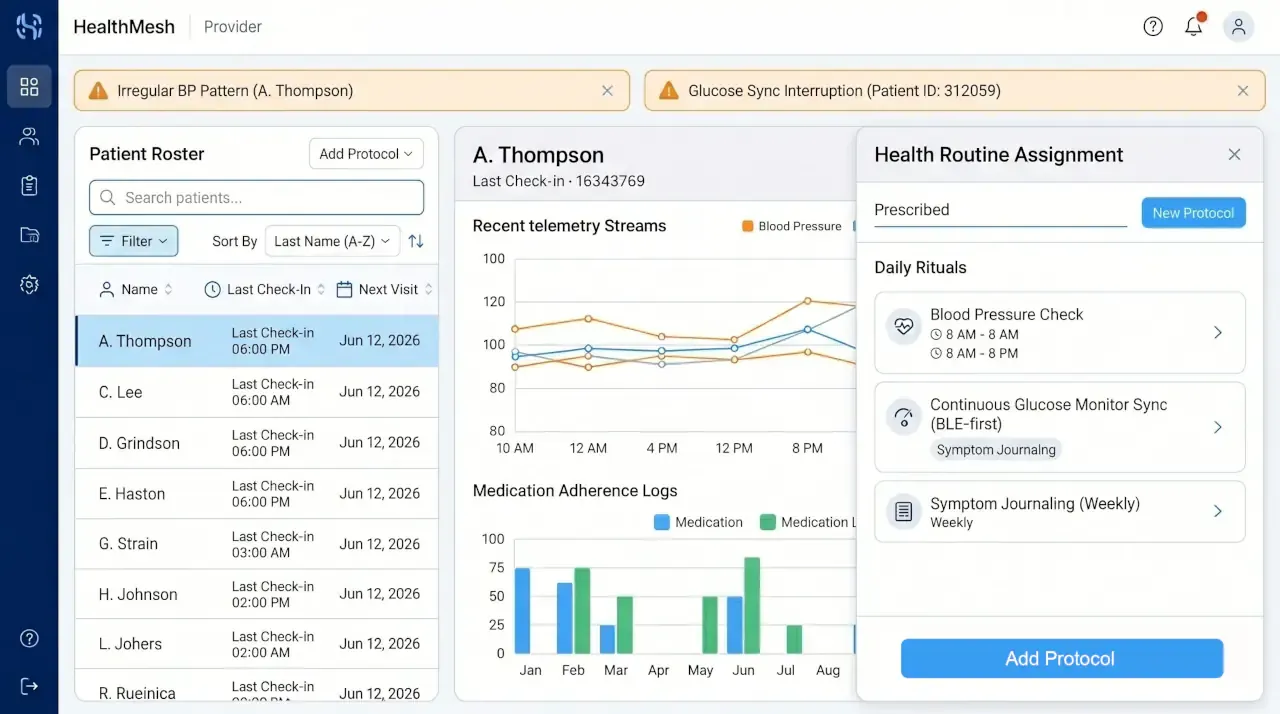The height and width of the screenshot is (714, 1280).
Task: Click the Symptom Journaling document icon
Action: (x=904, y=512)
